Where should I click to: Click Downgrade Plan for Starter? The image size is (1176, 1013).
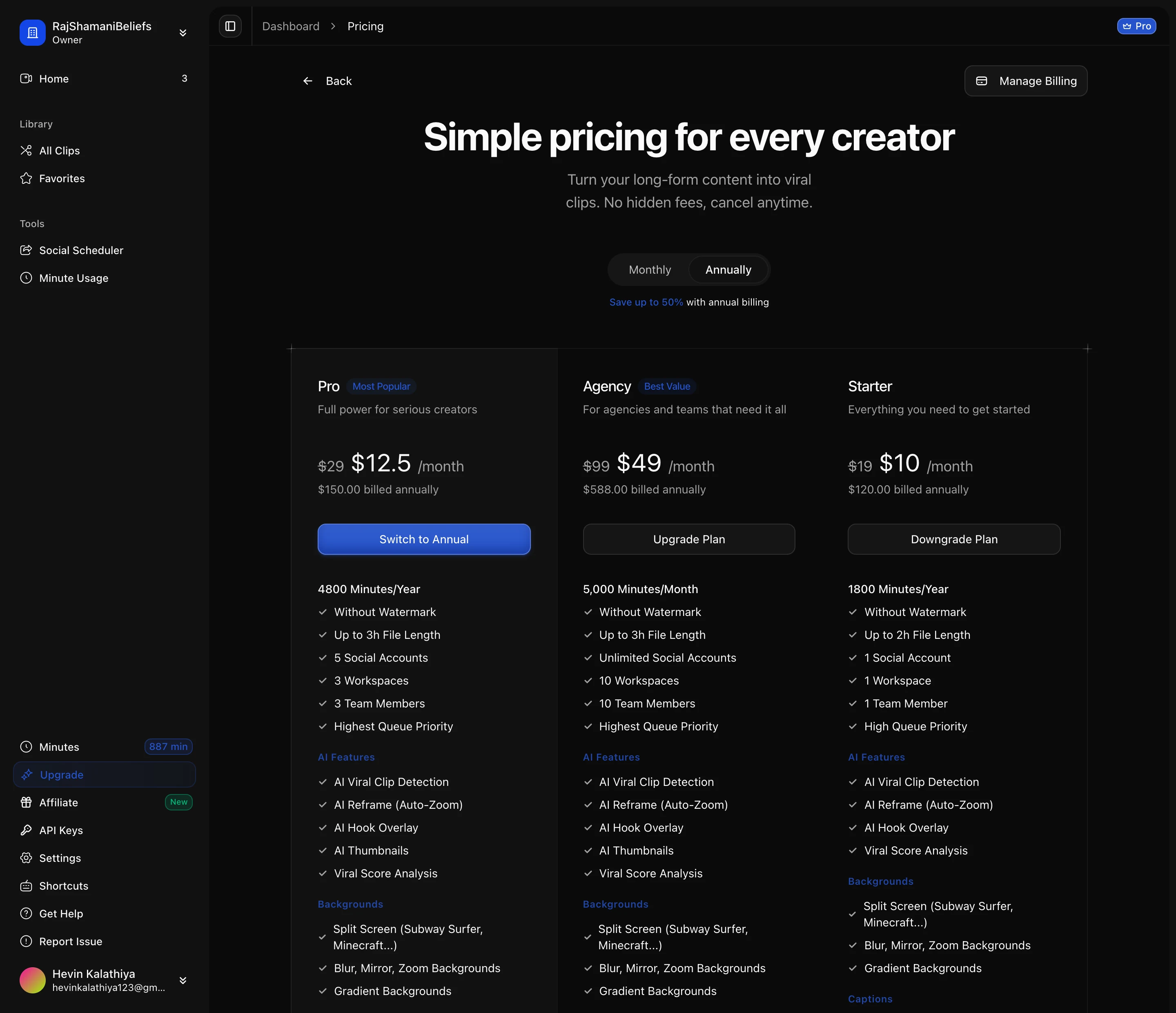coord(954,540)
